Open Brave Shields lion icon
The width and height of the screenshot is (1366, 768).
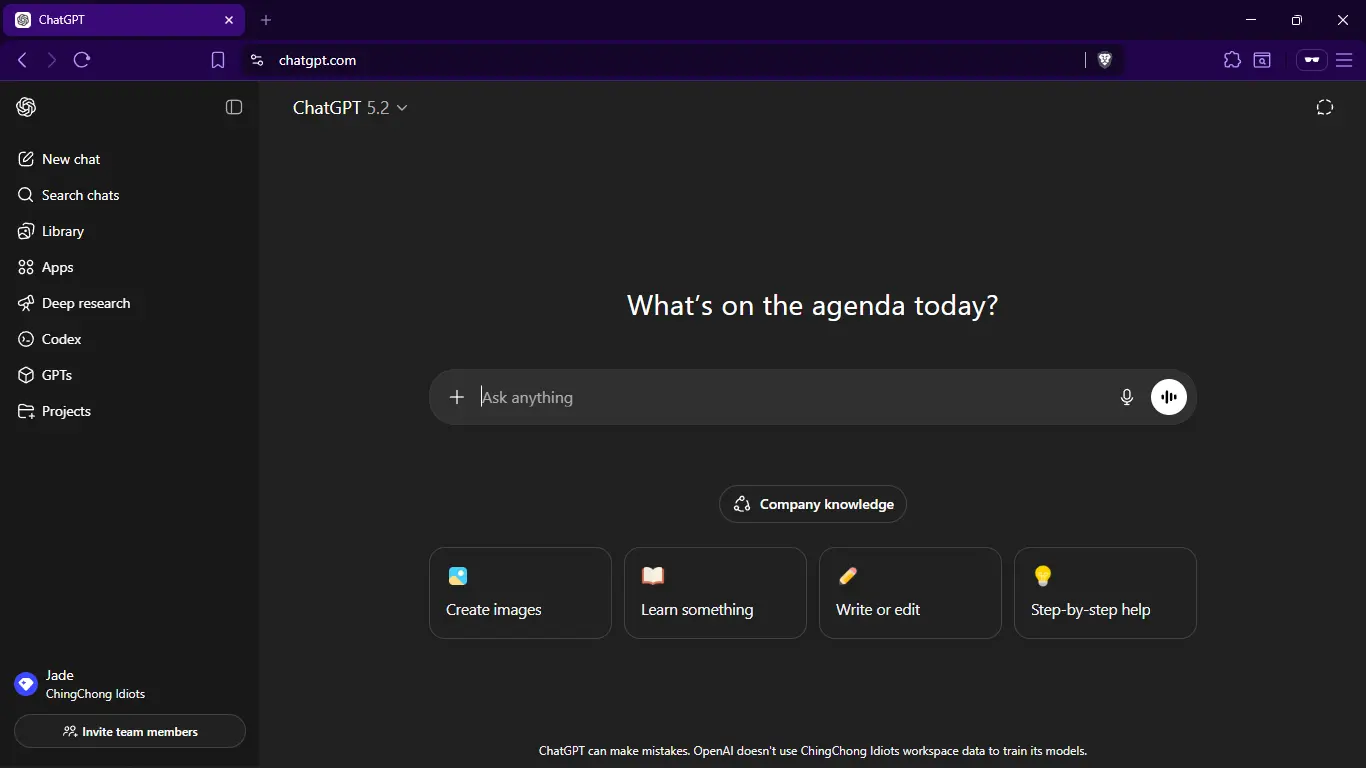coord(1104,60)
